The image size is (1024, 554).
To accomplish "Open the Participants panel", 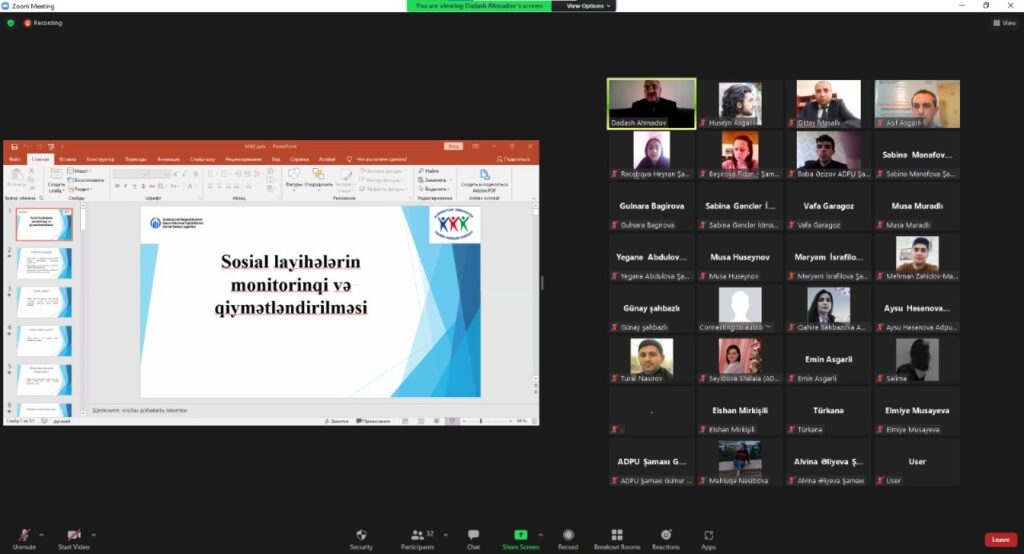I will 417,538.
